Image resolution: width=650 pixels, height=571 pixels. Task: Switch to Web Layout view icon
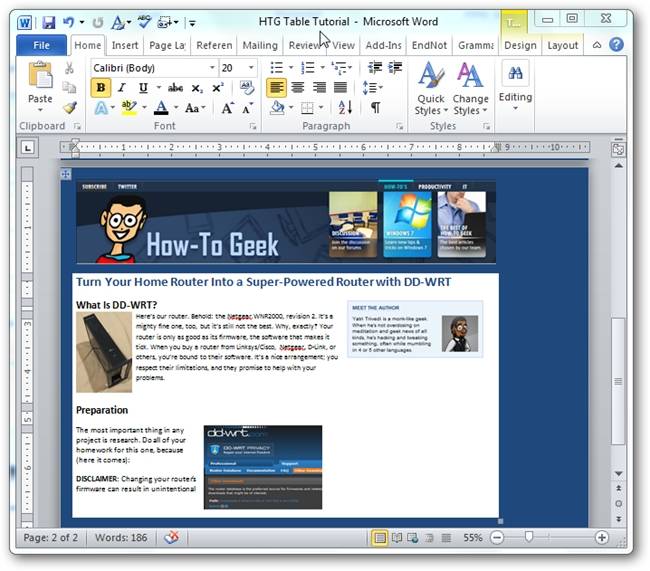coord(412,538)
